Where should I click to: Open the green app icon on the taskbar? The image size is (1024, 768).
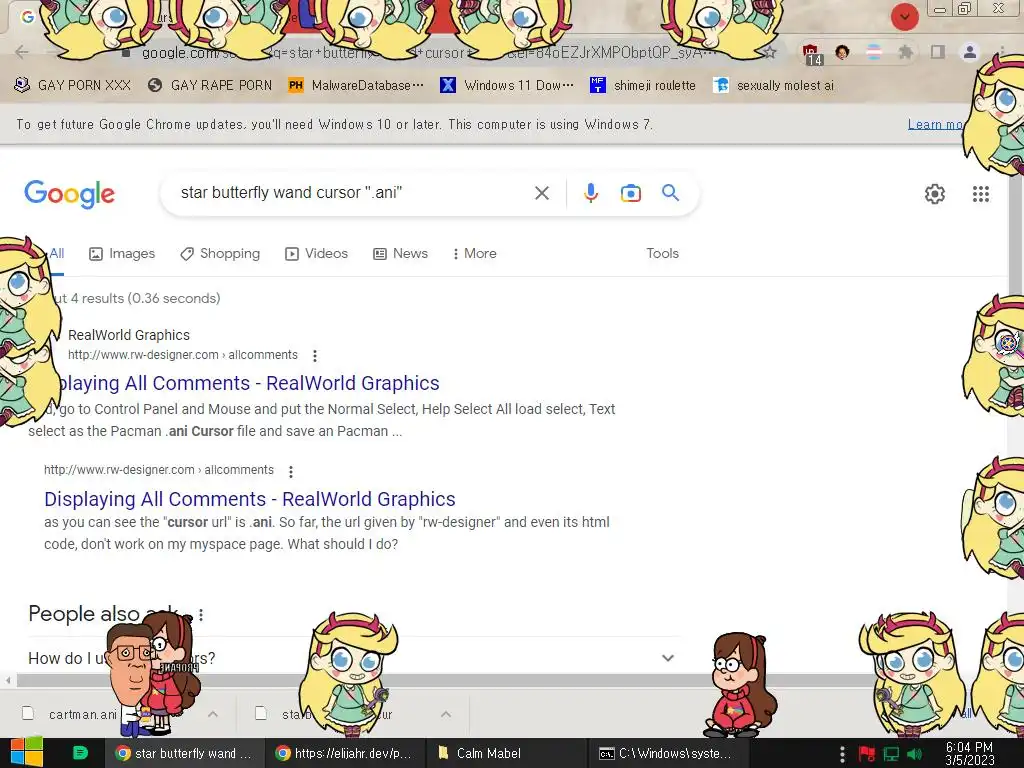click(x=80, y=752)
